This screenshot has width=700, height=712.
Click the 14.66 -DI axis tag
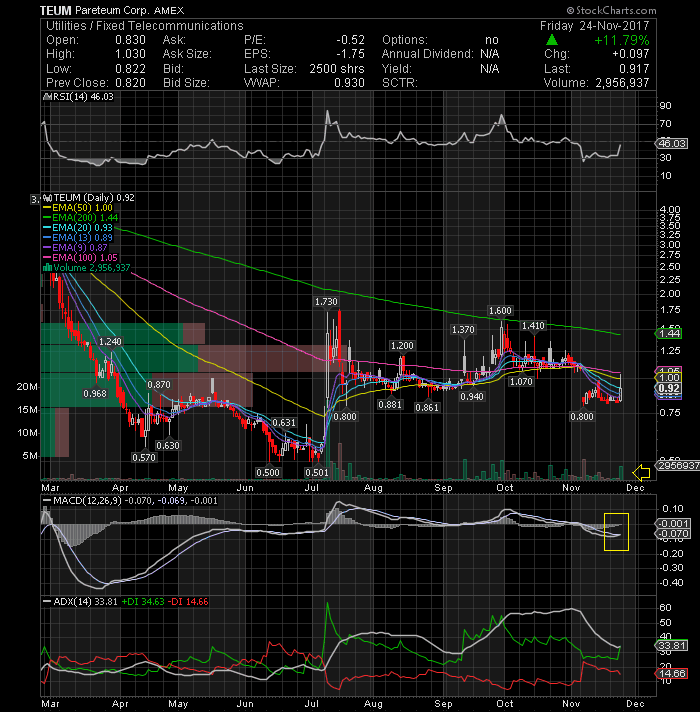[x=672, y=673]
